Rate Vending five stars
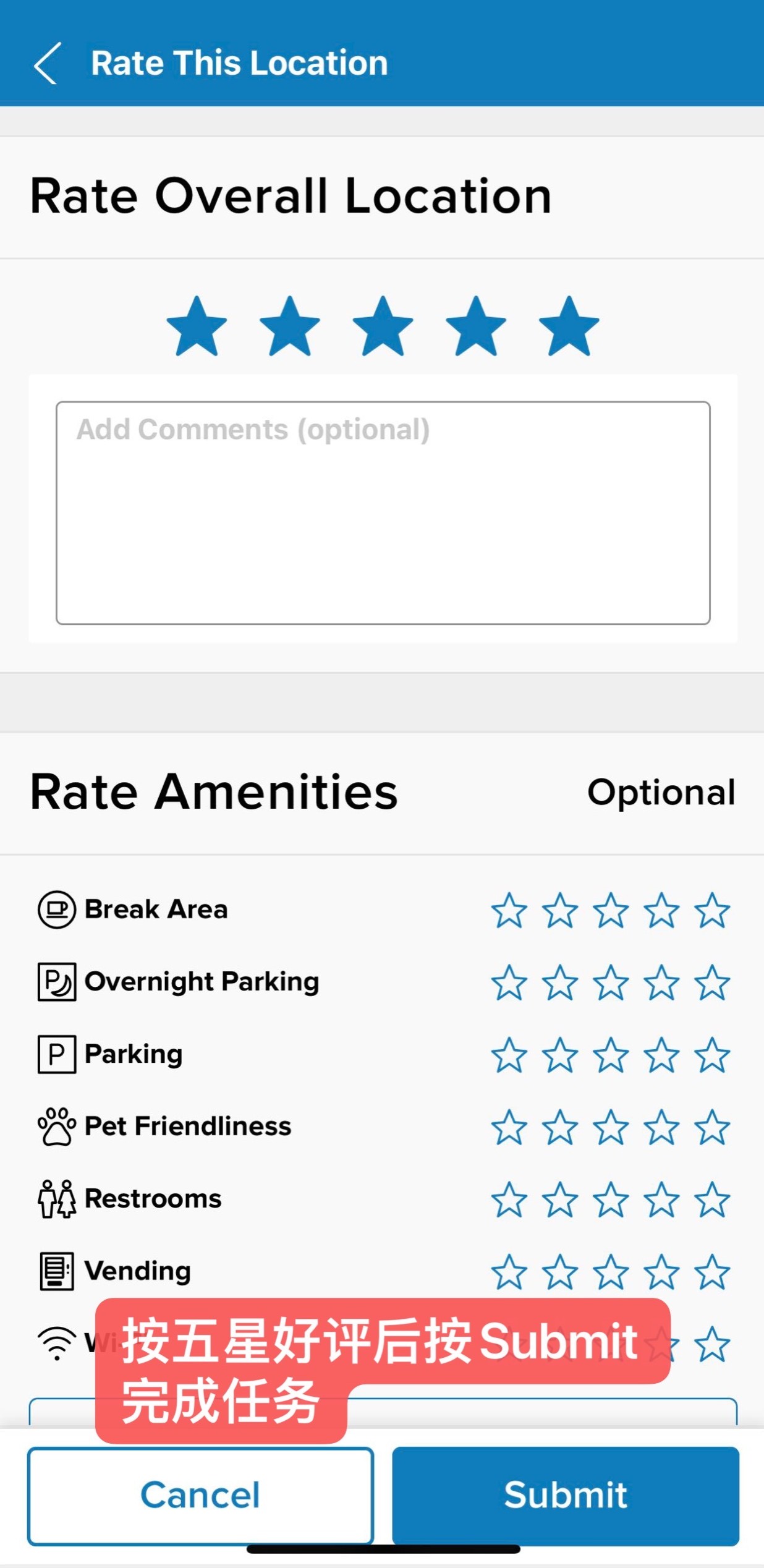764x1568 pixels. pos(712,1272)
